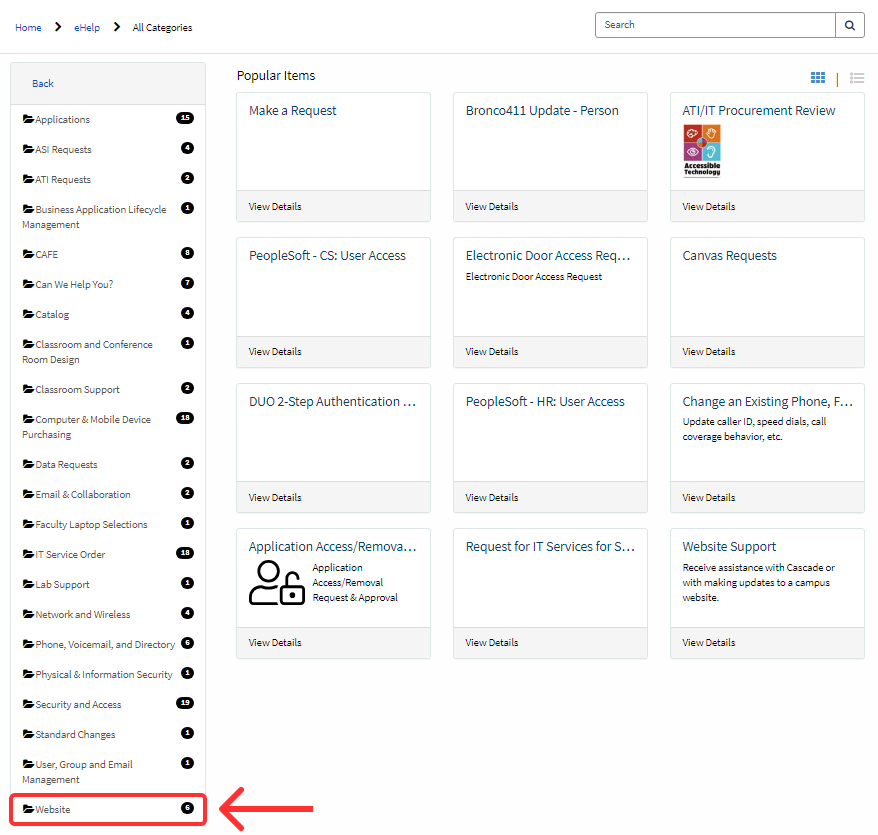The width and height of the screenshot is (878, 835).
Task: View Details for Request for IT Services
Action: (492, 642)
